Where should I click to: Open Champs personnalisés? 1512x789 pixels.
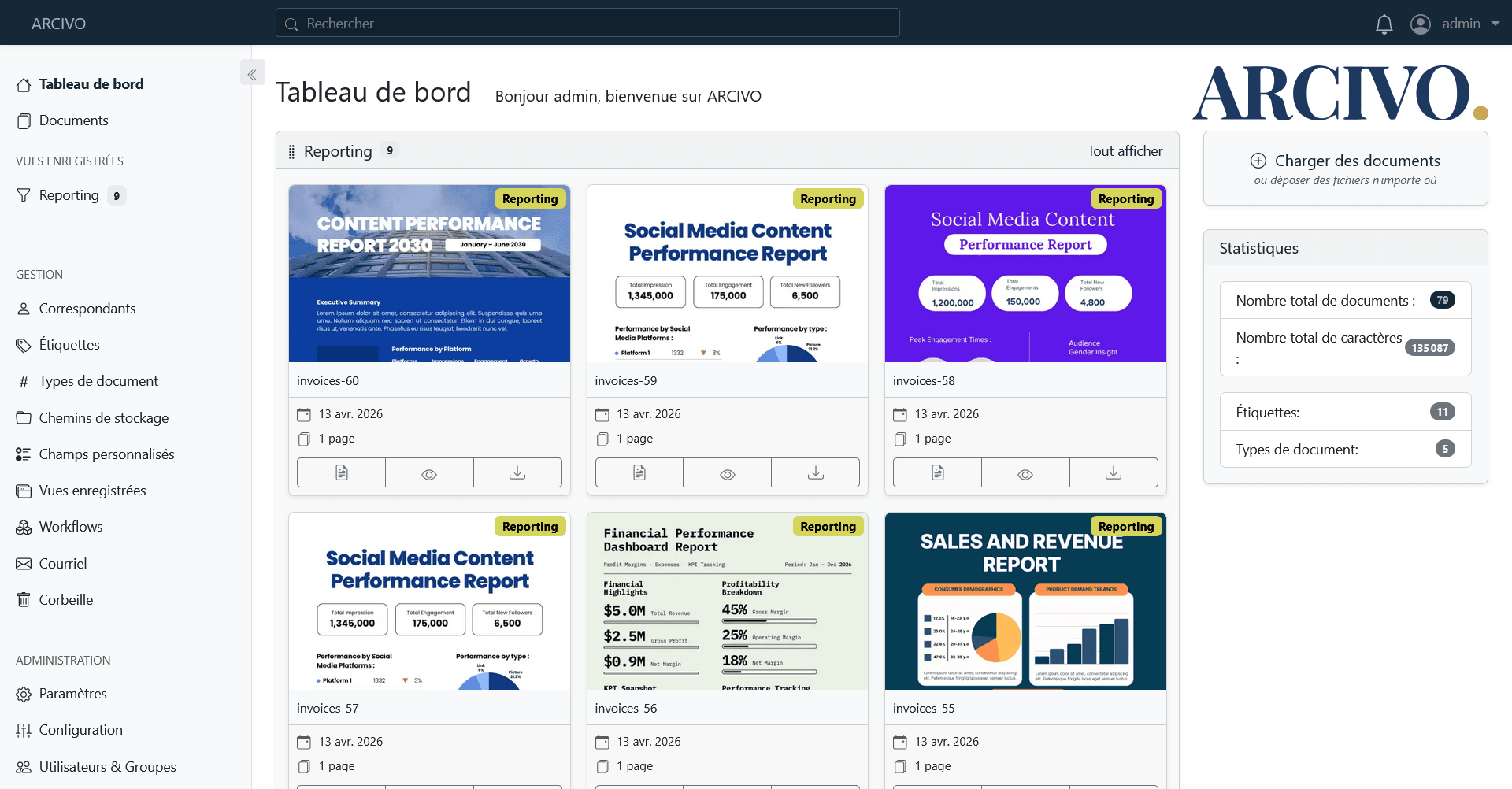[x=95, y=454]
